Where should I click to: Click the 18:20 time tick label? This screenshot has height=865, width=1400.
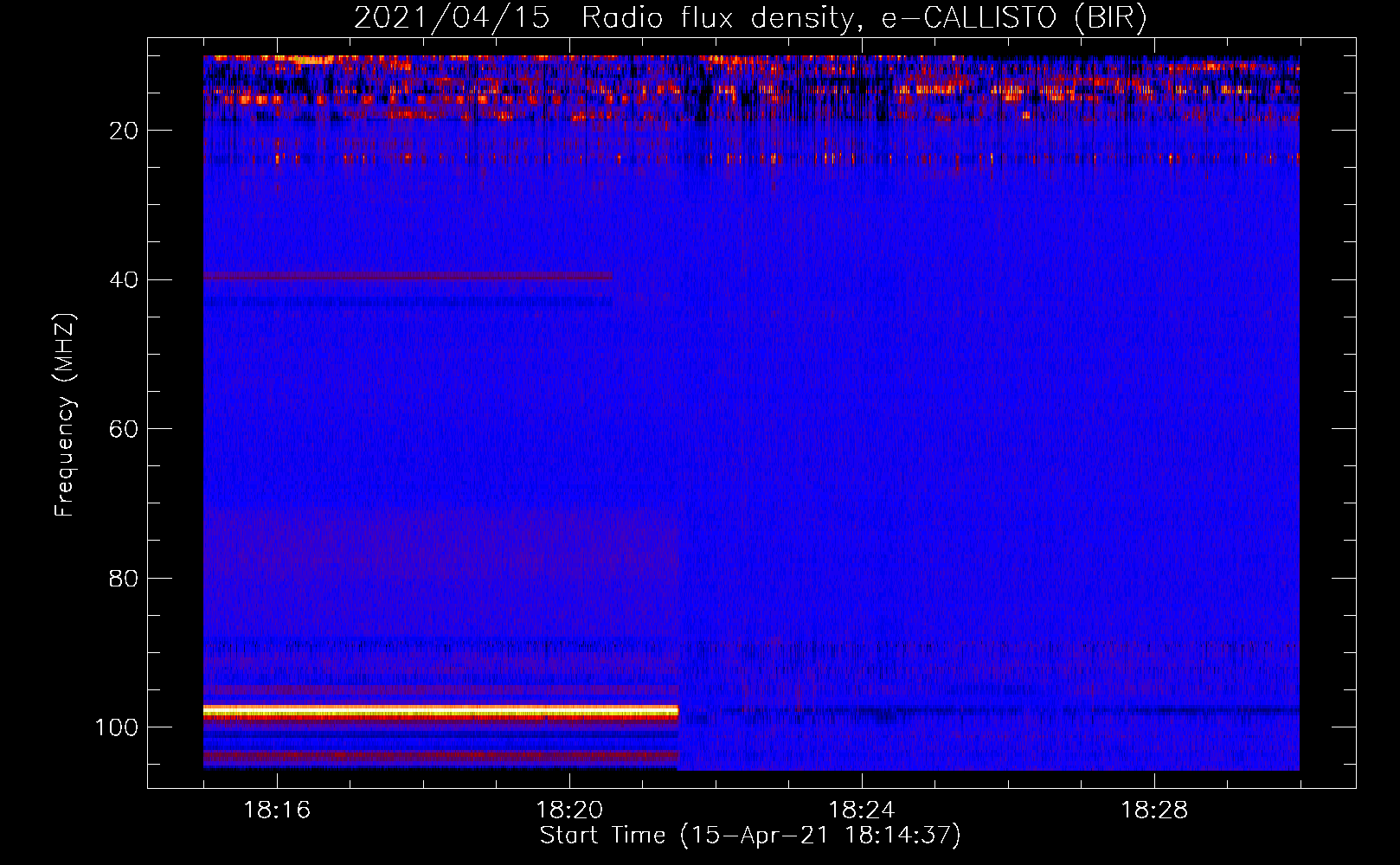(x=569, y=811)
